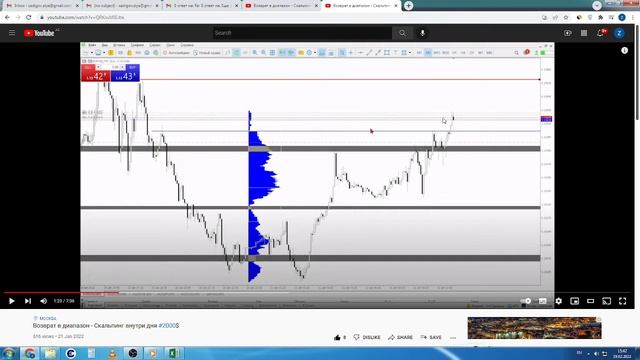Click the DISLIKE button

(x=367, y=337)
